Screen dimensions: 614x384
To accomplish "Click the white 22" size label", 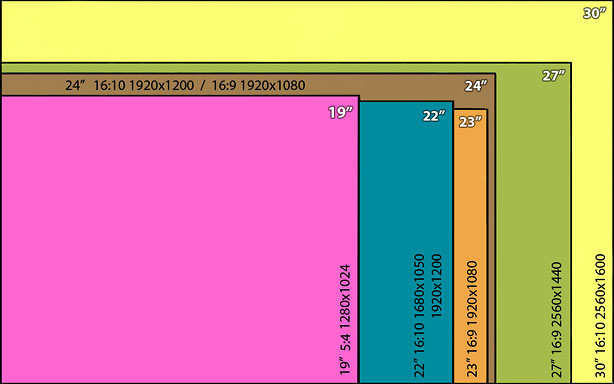I will pos(434,116).
